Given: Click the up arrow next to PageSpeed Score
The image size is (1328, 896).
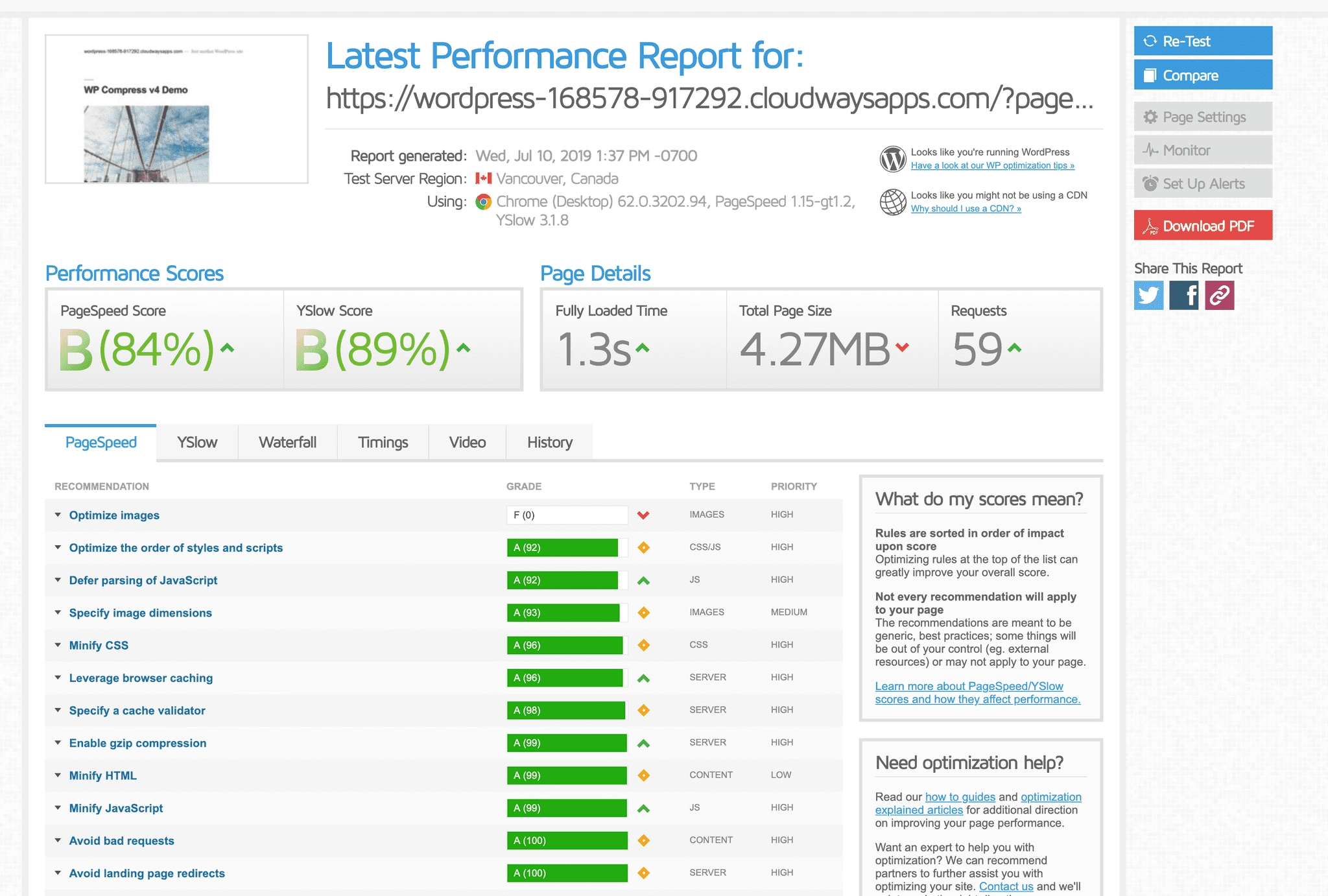Looking at the screenshot, I should [227, 348].
